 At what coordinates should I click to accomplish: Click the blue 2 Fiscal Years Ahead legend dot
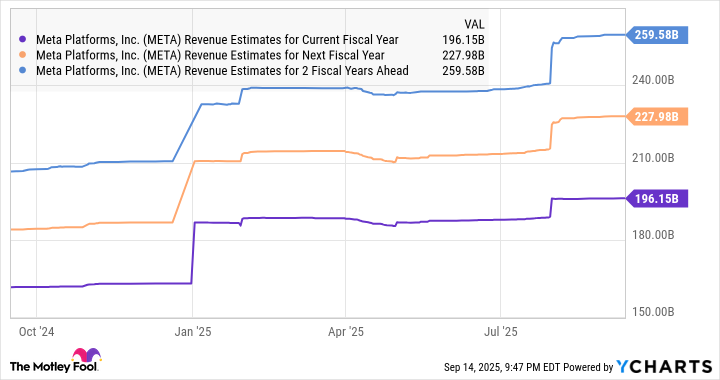(x=23, y=71)
